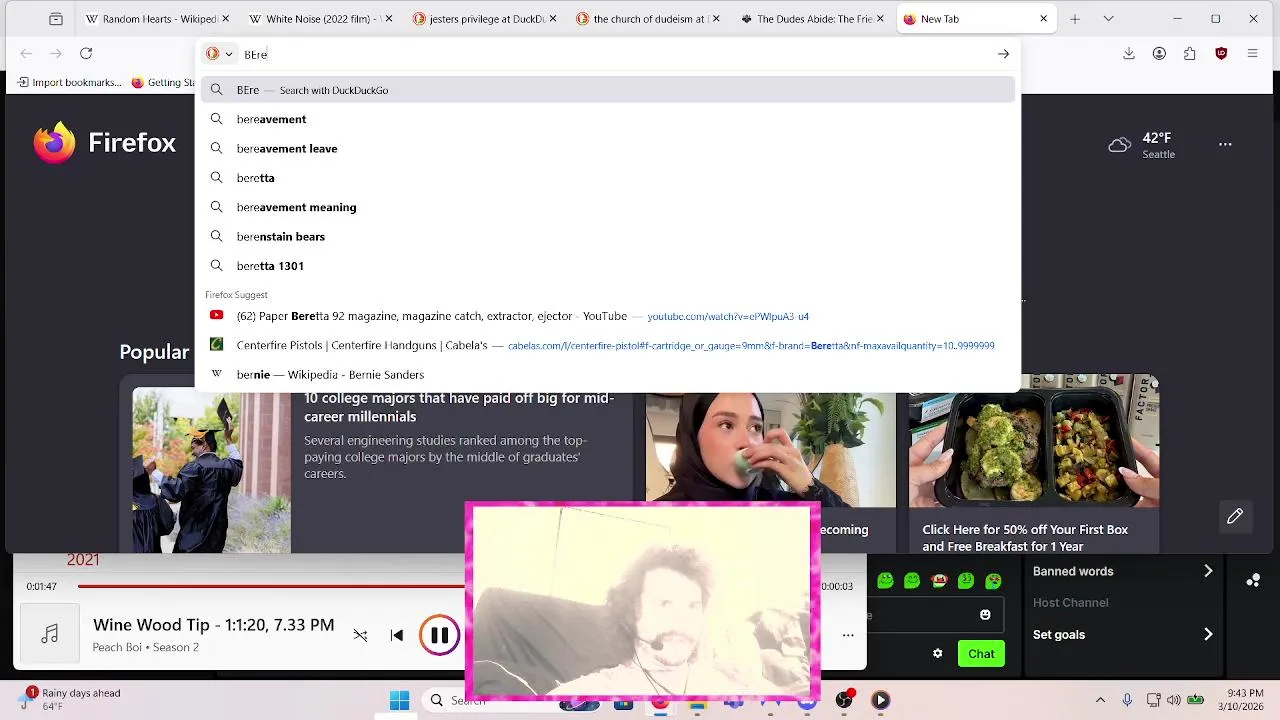Image resolution: width=1280 pixels, height=720 pixels.
Task: Click the Seattle 42°F weather widget
Action: tap(1142, 145)
